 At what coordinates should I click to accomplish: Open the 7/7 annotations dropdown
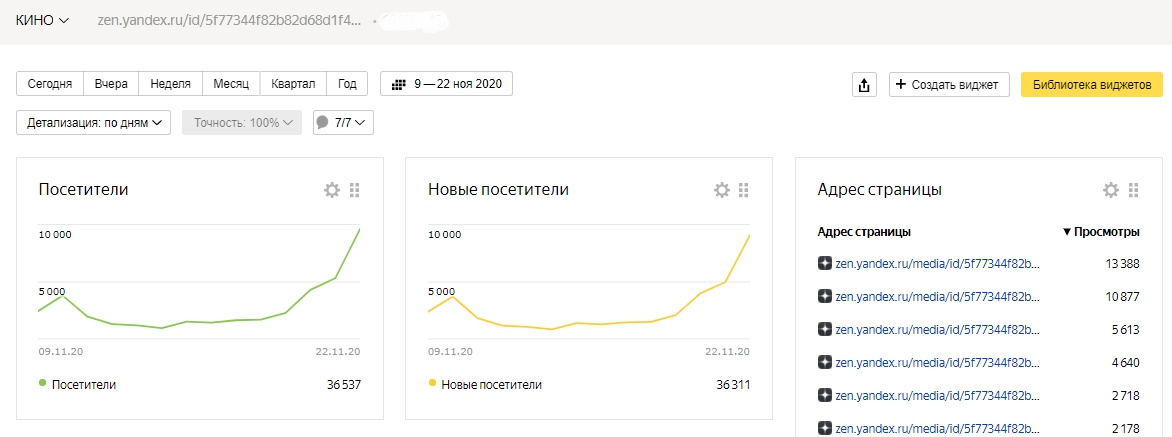click(343, 123)
